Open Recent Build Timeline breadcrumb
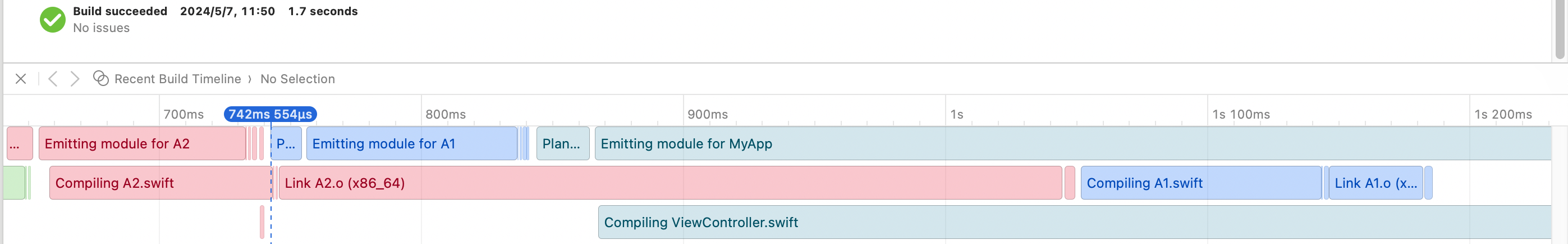Viewport: 1568px width, 244px height. point(178,79)
